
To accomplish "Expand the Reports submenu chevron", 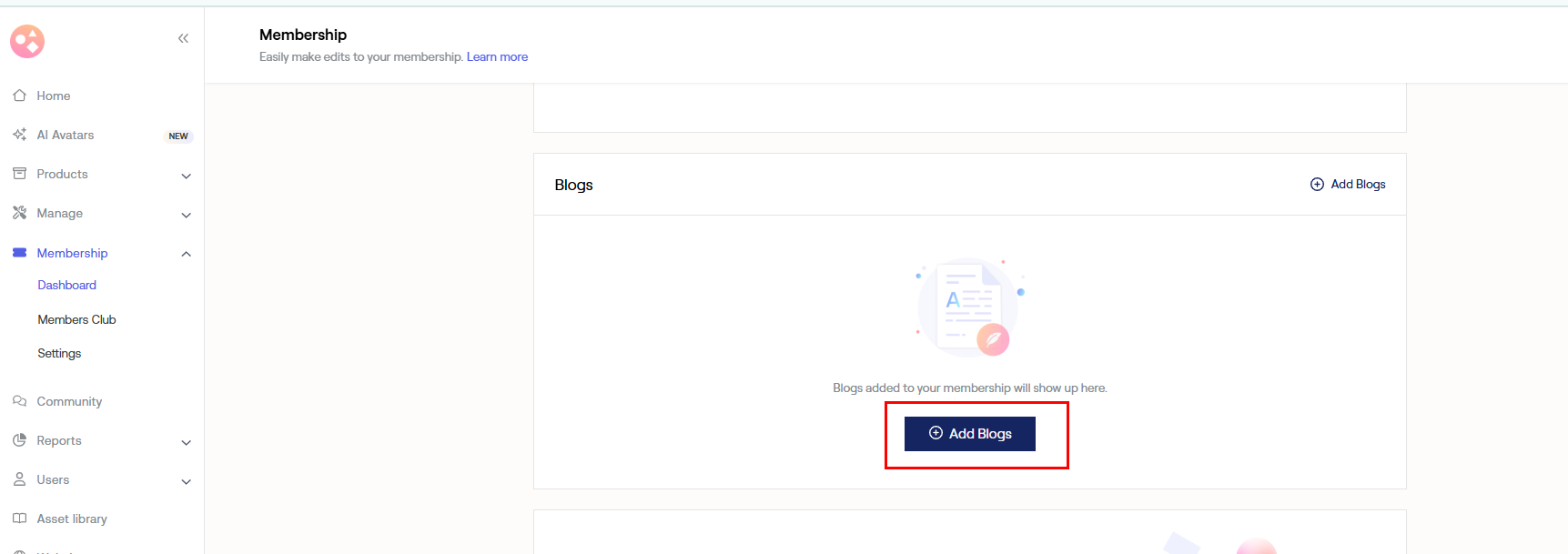I will (x=186, y=442).
